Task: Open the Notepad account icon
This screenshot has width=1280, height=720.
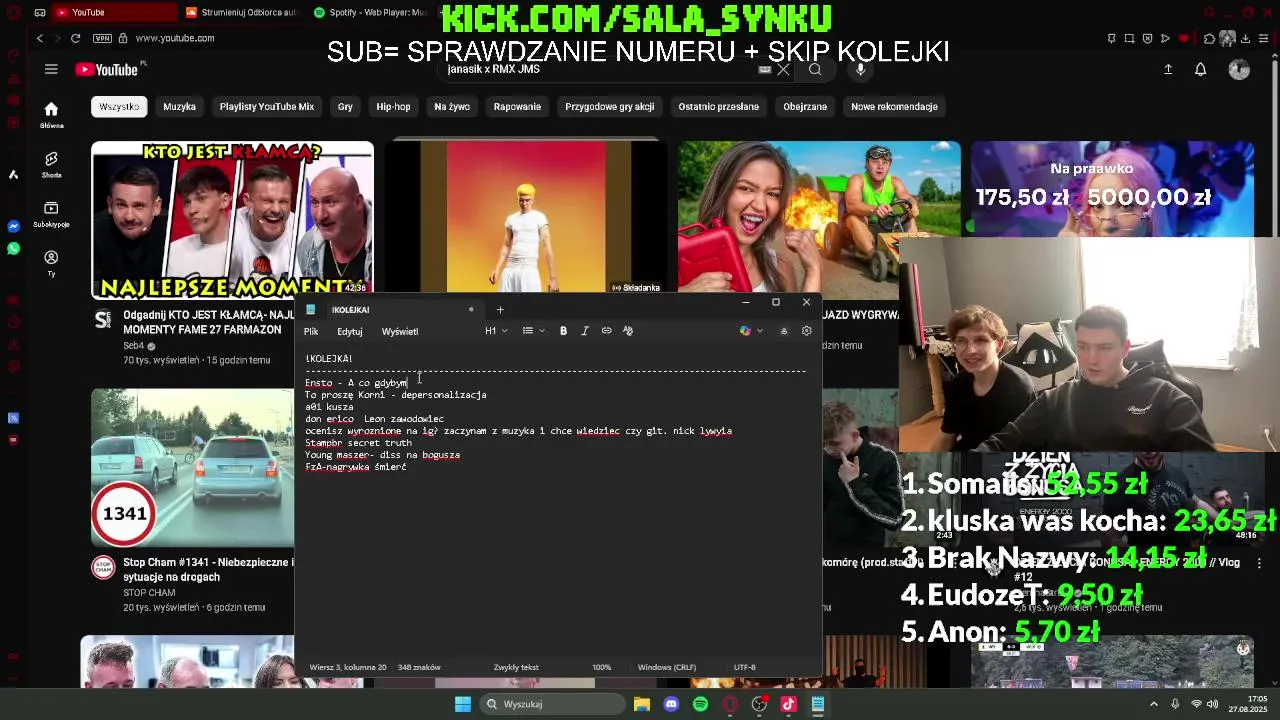Action: pos(784,331)
